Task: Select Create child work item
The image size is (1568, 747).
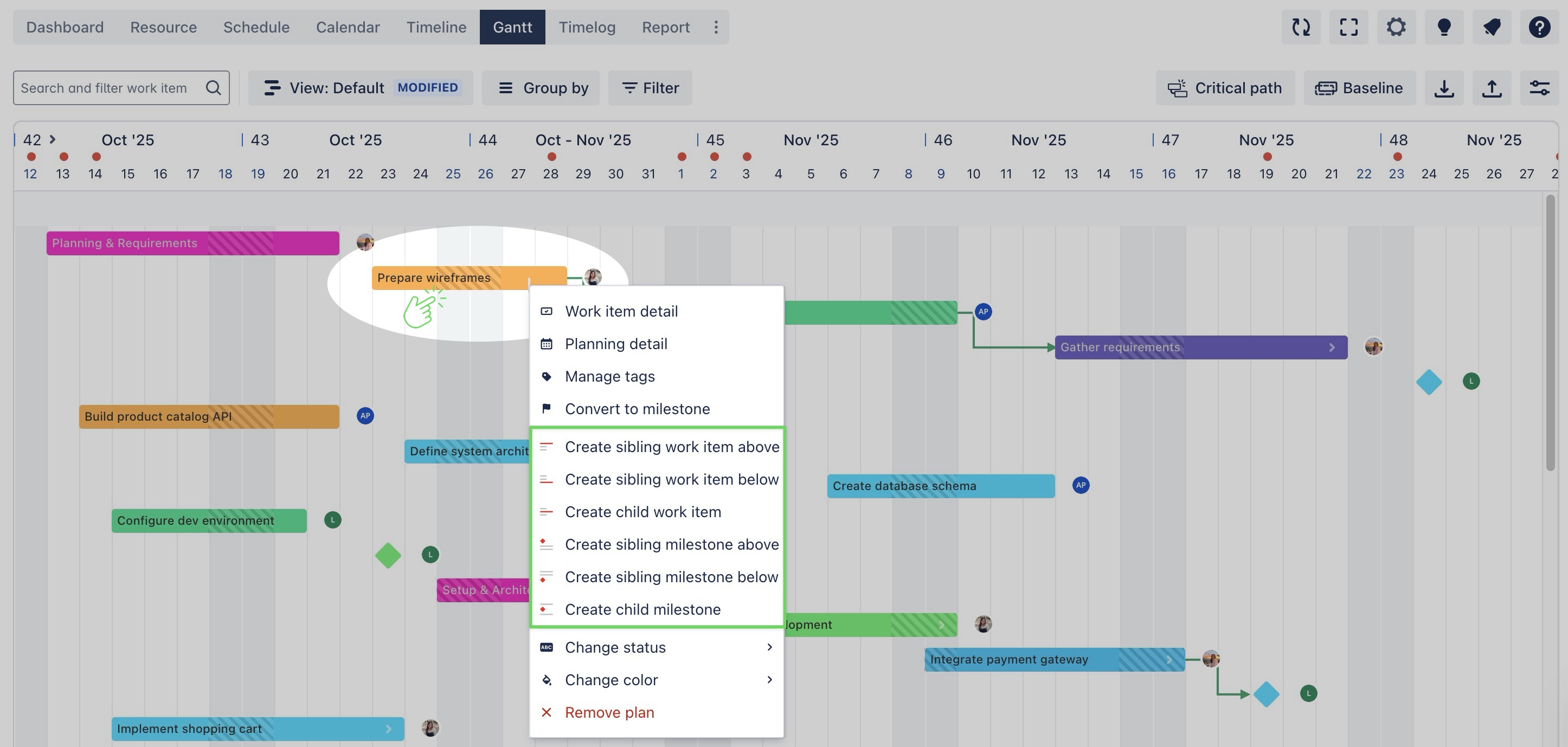Action: click(643, 512)
